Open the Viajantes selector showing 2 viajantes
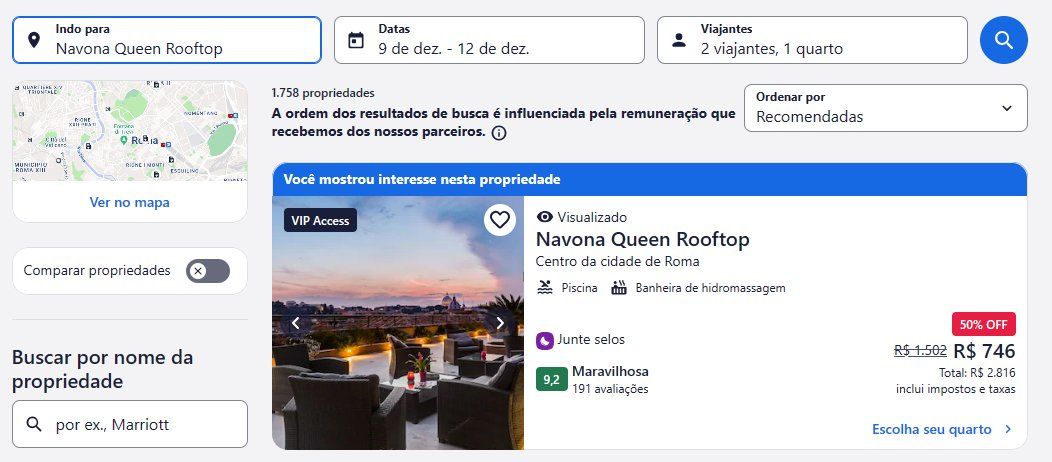The height and width of the screenshot is (462, 1052). [x=812, y=40]
